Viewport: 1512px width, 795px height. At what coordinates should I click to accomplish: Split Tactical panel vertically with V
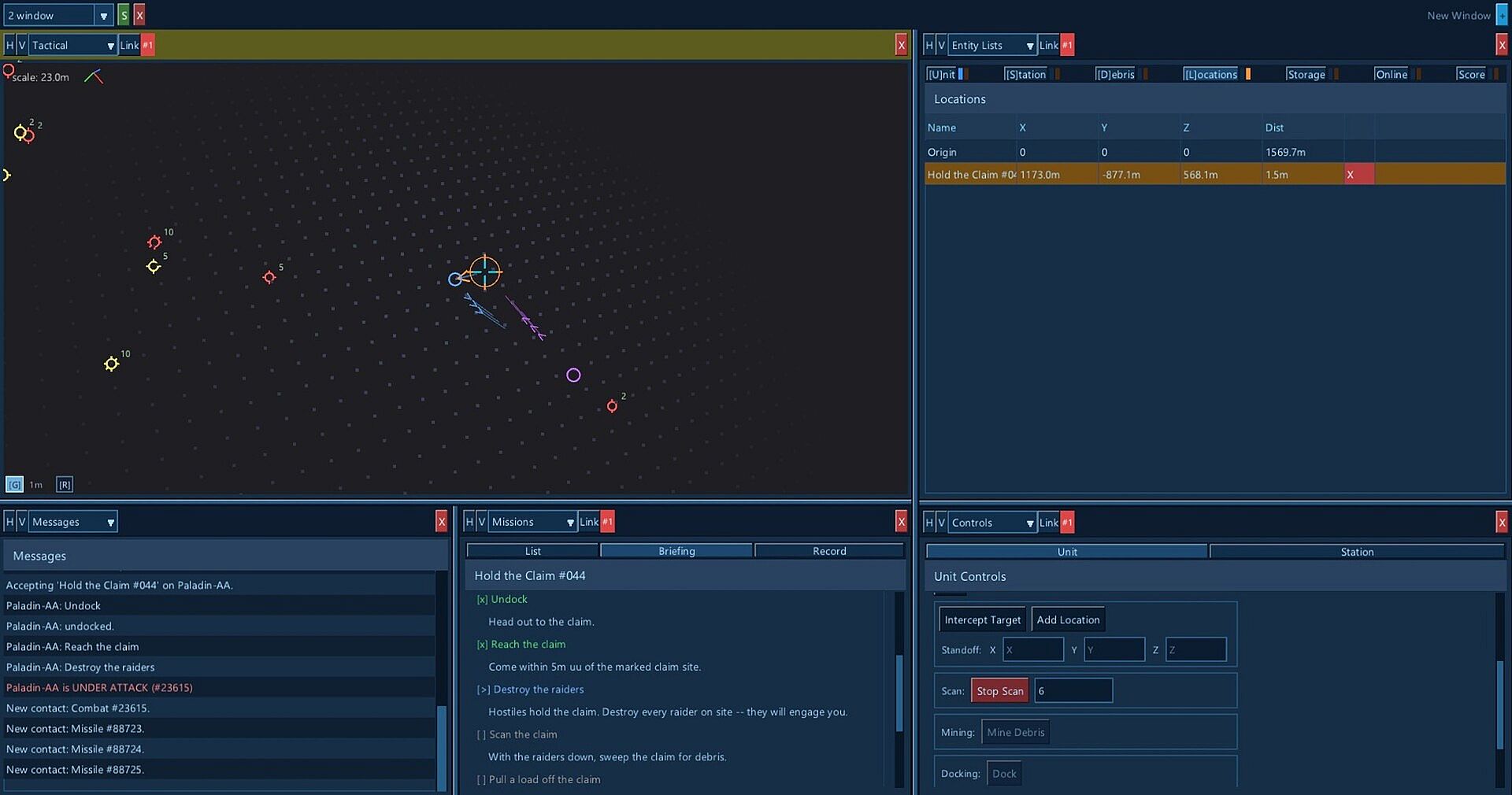(22, 45)
